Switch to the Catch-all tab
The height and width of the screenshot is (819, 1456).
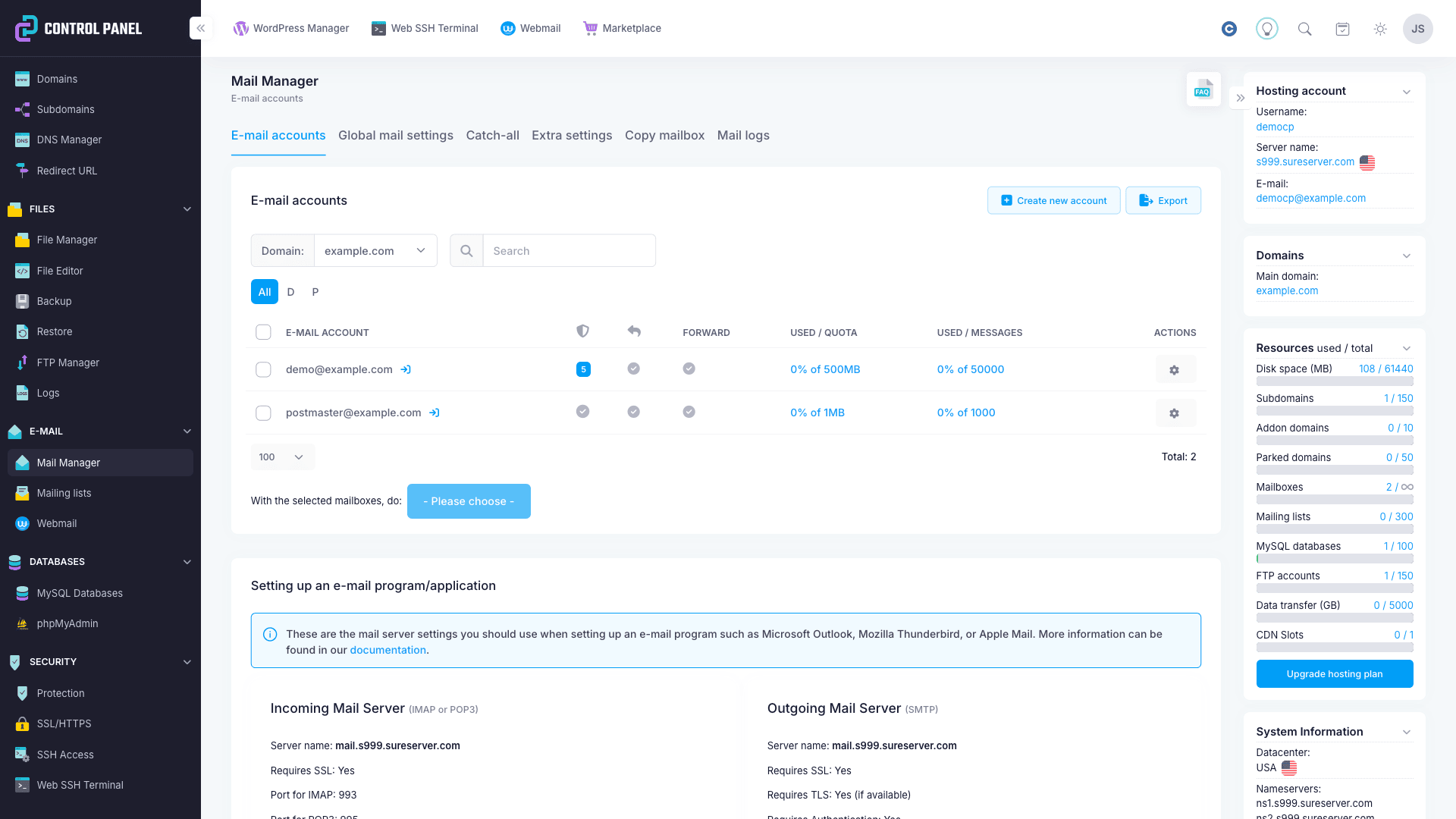(x=492, y=136)
